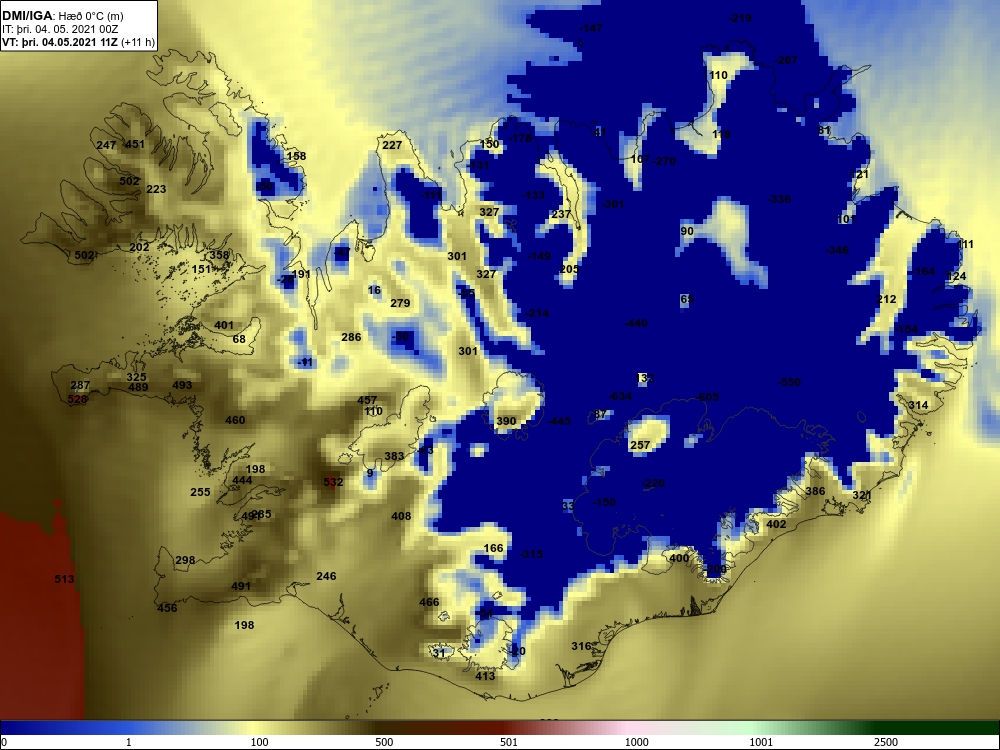Click the '191' value label
The width and height of the screenshot is (1000, 750).
coord(300,274)
